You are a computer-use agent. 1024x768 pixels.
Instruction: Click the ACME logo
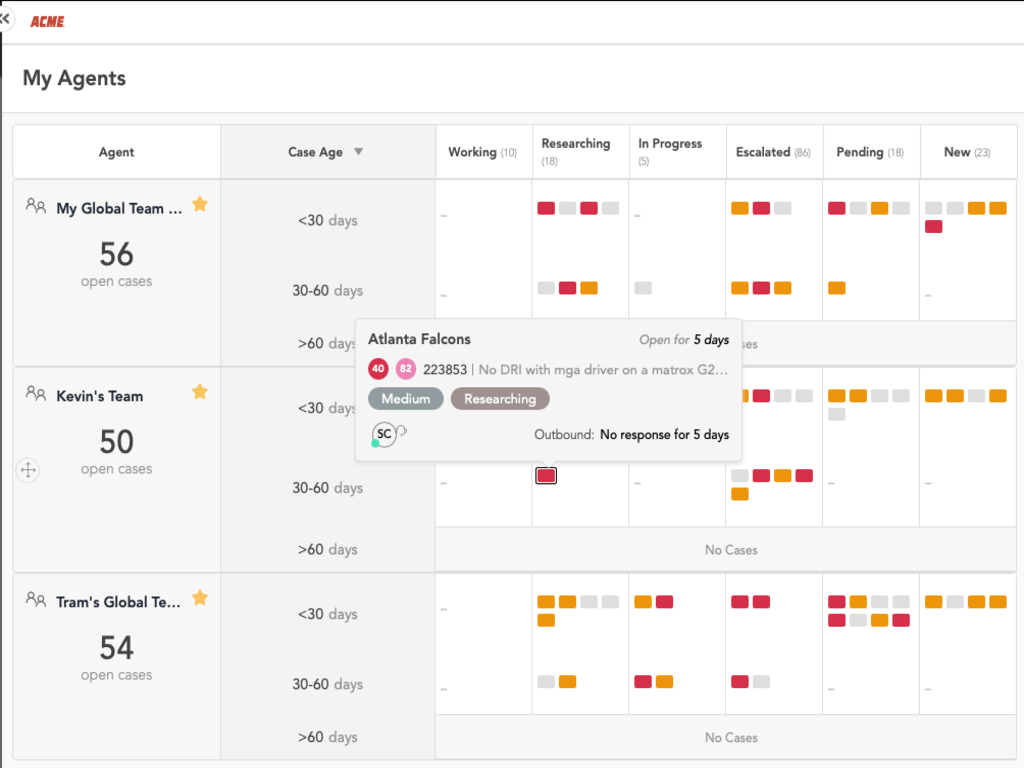(47, 21)
